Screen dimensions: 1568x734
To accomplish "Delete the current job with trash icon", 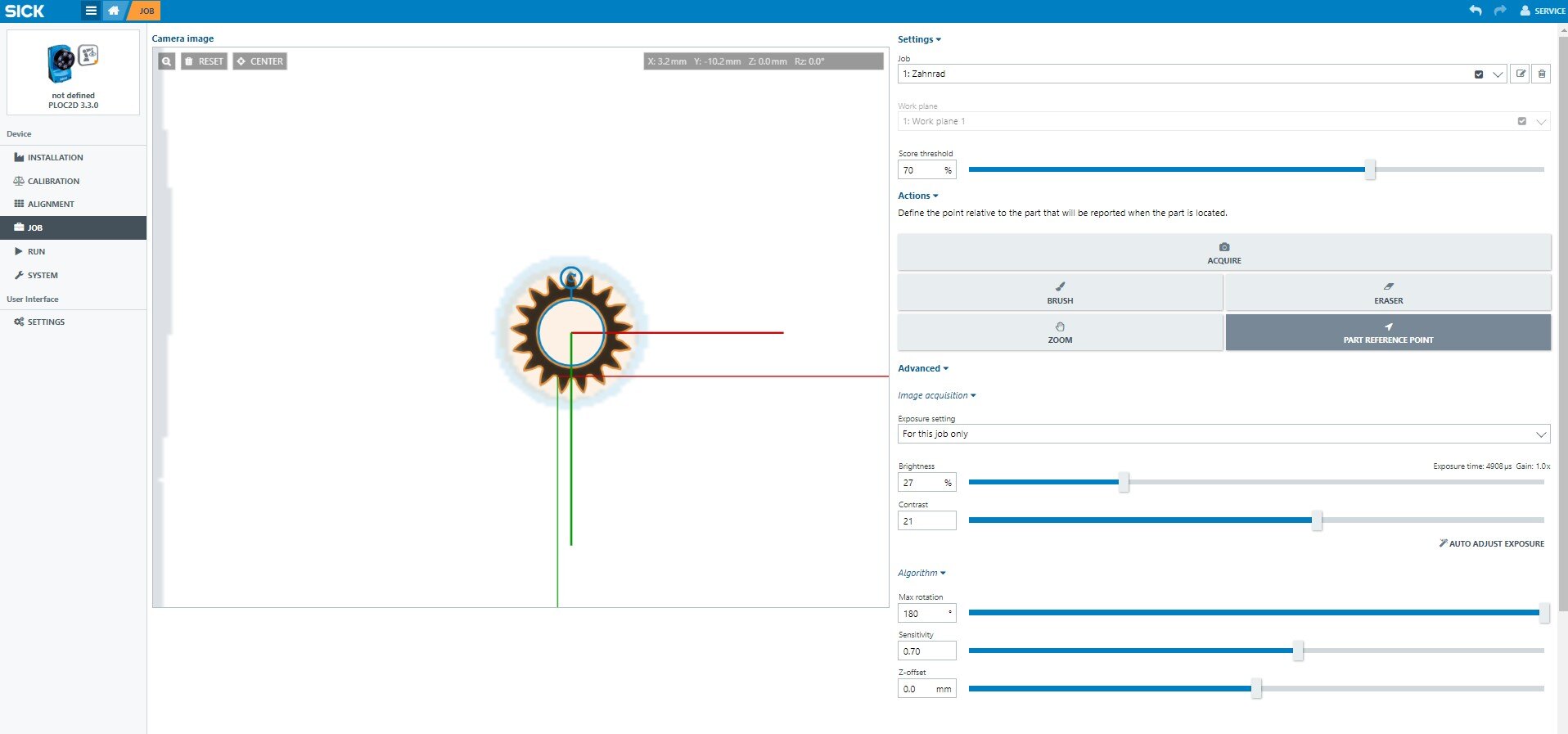I will [1542, 74].
